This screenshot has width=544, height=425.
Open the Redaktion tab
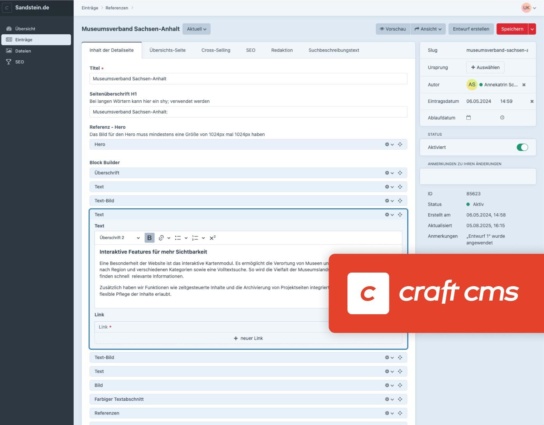[x=282, y=50]
